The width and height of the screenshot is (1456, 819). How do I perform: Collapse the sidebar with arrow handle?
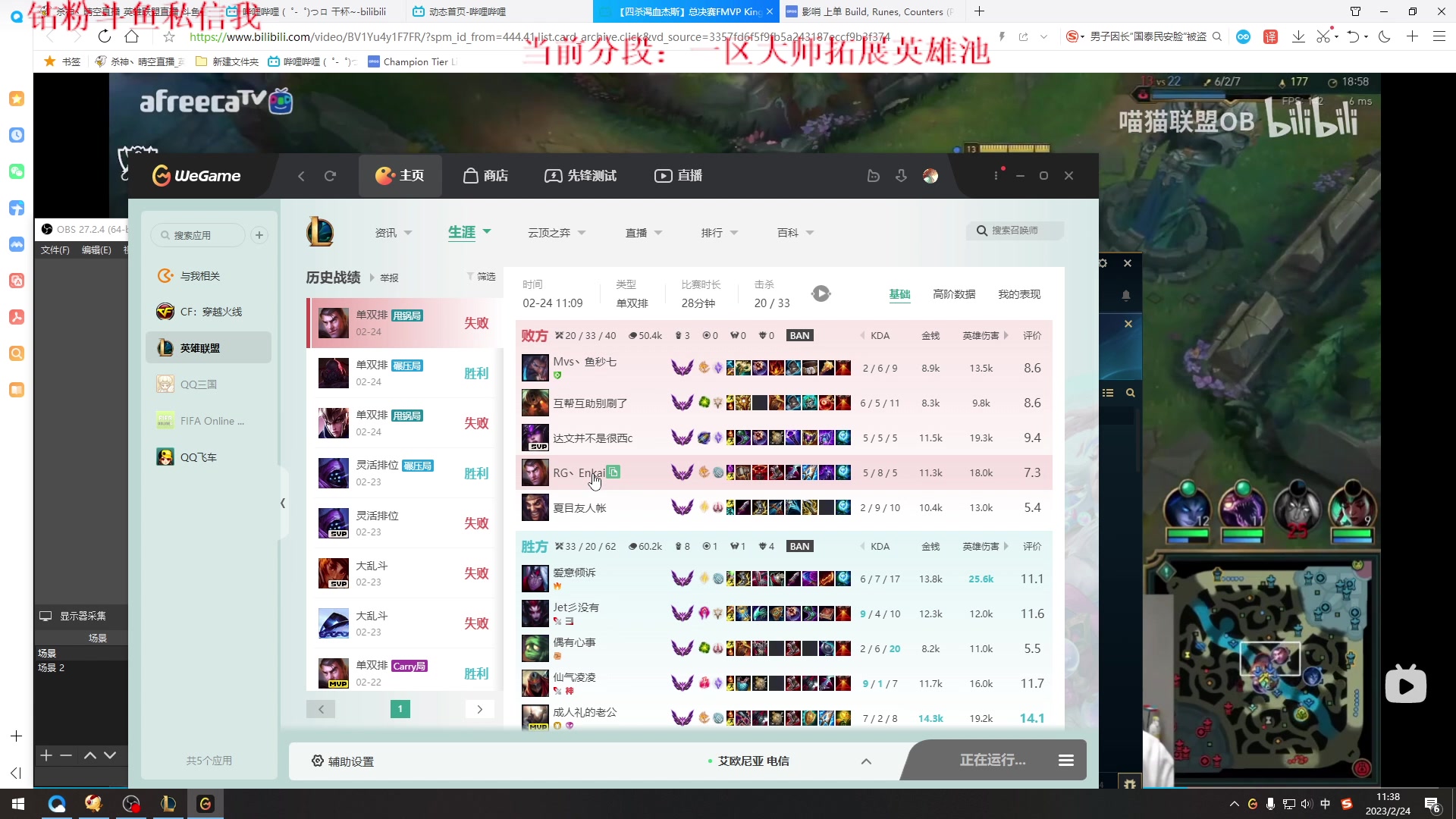point(283,503)
